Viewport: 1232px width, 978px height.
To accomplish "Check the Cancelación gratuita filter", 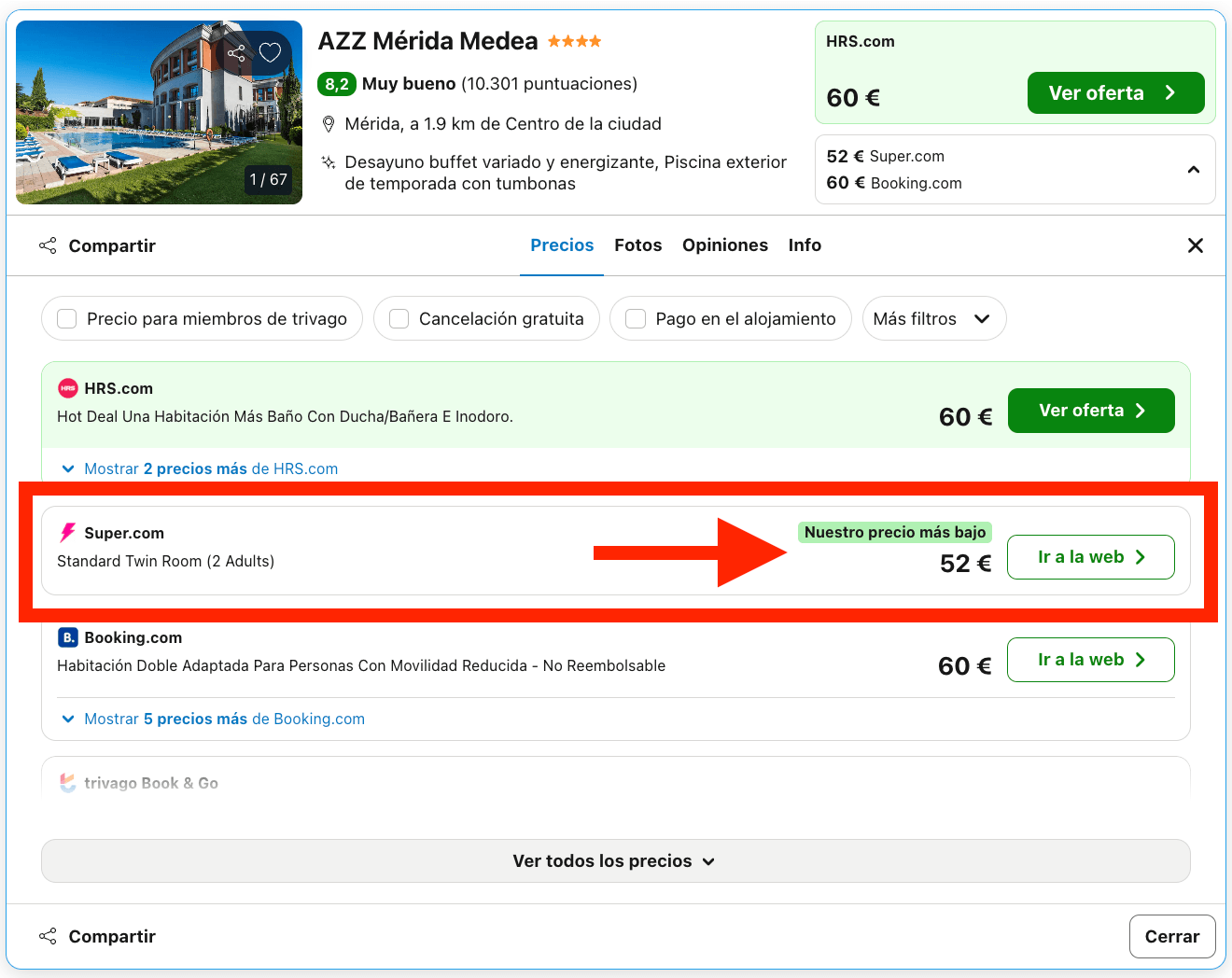I will click(399, 319).
